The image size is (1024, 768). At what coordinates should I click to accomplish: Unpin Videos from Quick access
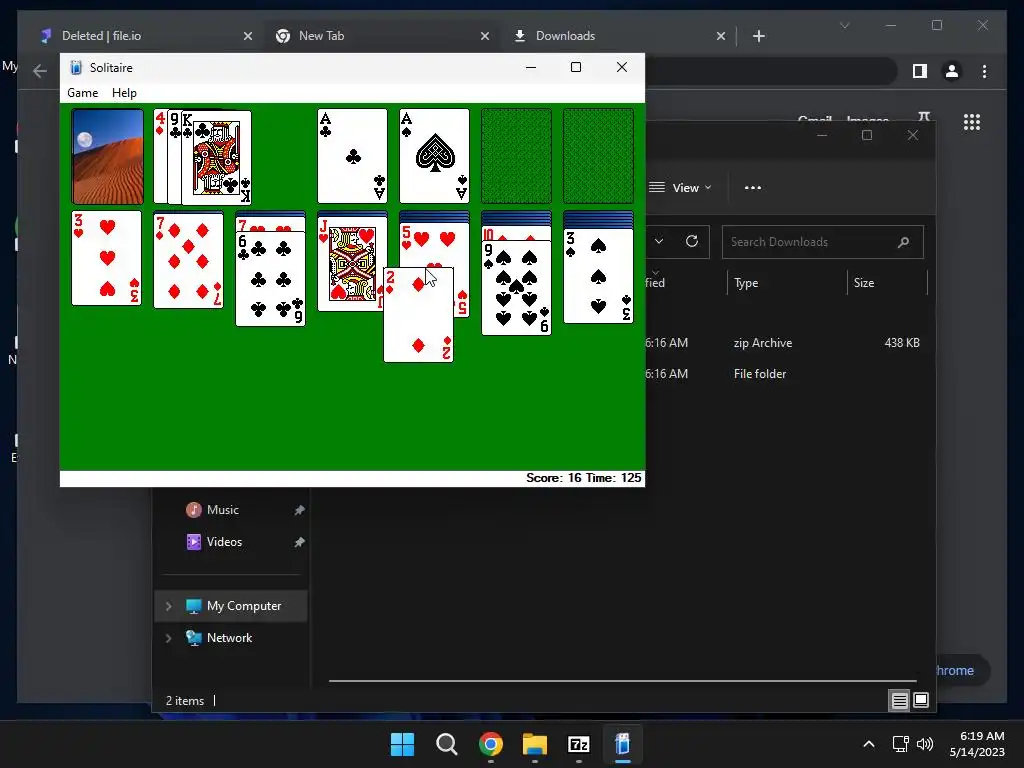[x=299, y=542]
